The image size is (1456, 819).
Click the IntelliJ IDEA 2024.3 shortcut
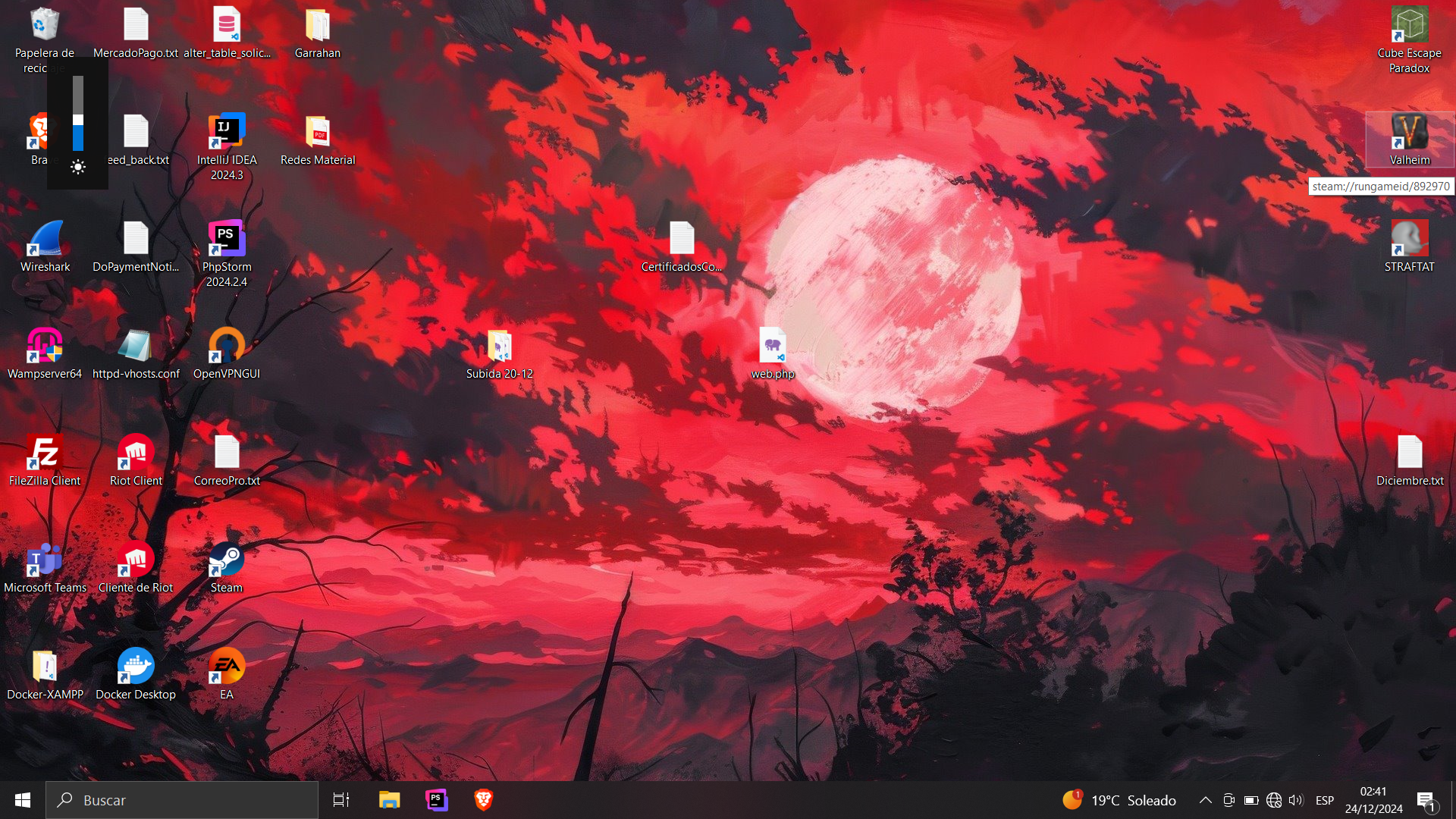coord(227,132)
